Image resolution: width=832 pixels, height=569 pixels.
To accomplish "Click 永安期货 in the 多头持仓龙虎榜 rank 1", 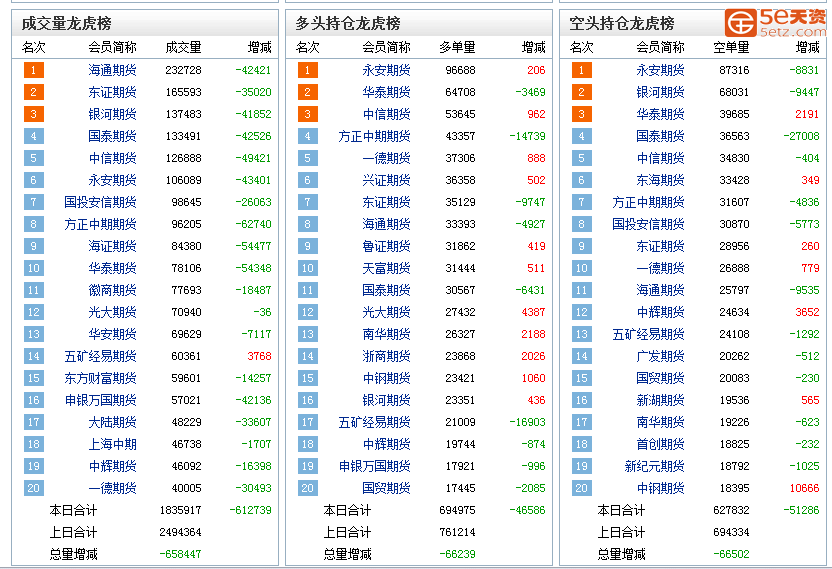I will coord(386,70).
